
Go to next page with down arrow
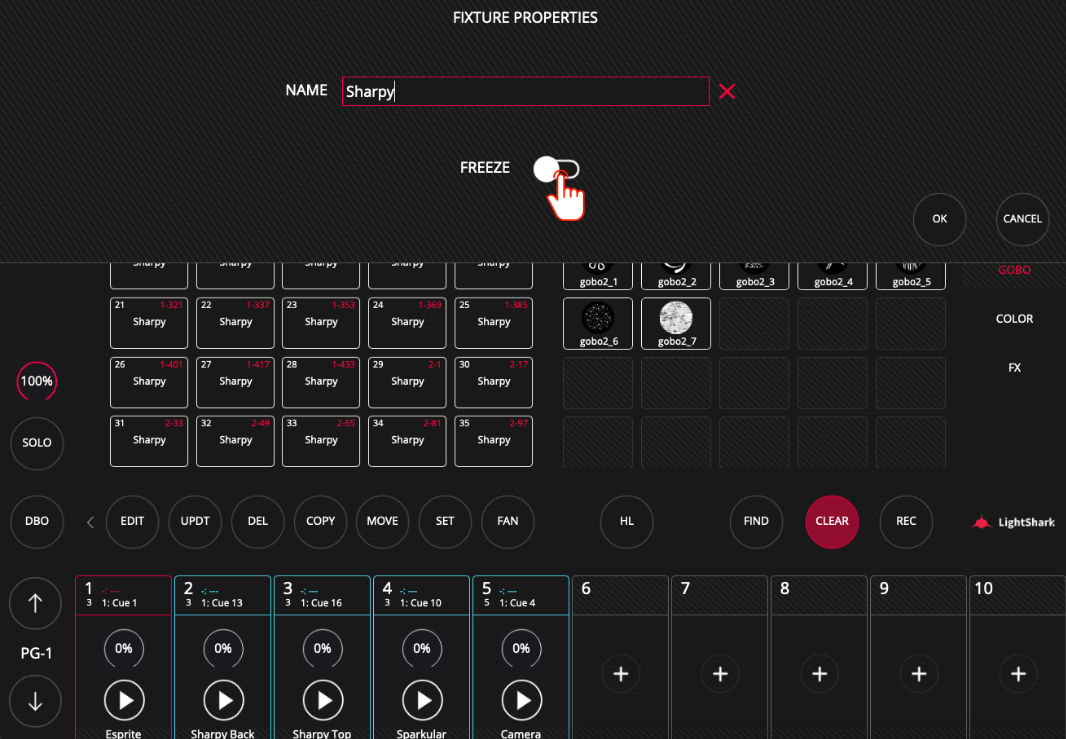35,702
